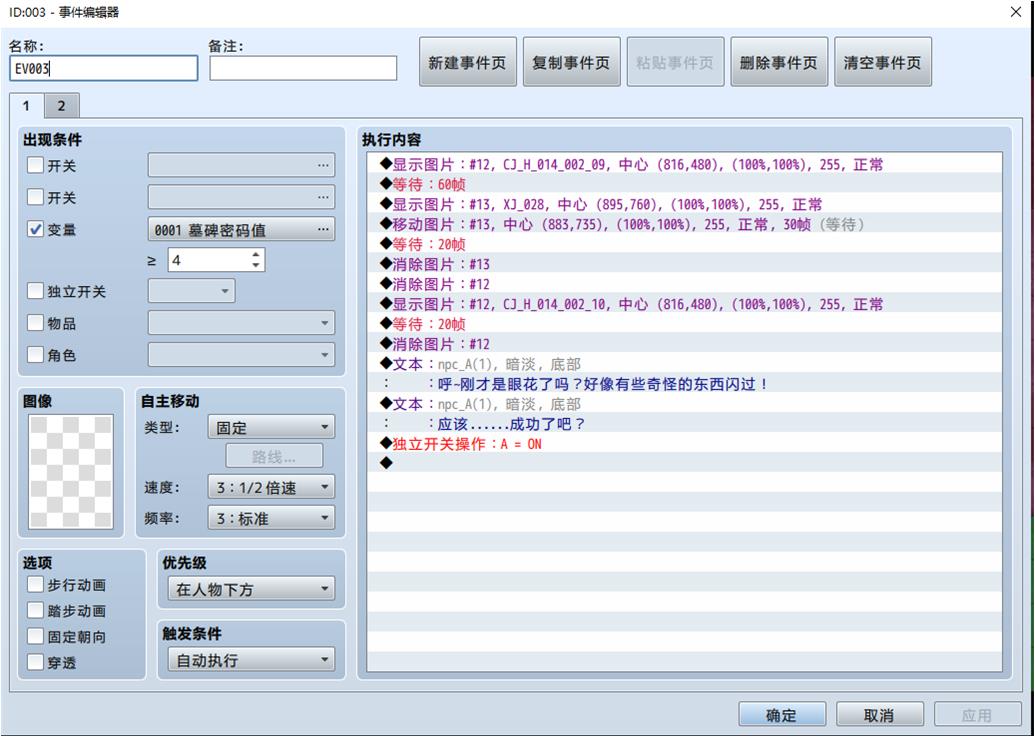Decrease the variable threshold value with down arrow
The height and width of the screenshot is (737, 1035).
pos(256,265)
